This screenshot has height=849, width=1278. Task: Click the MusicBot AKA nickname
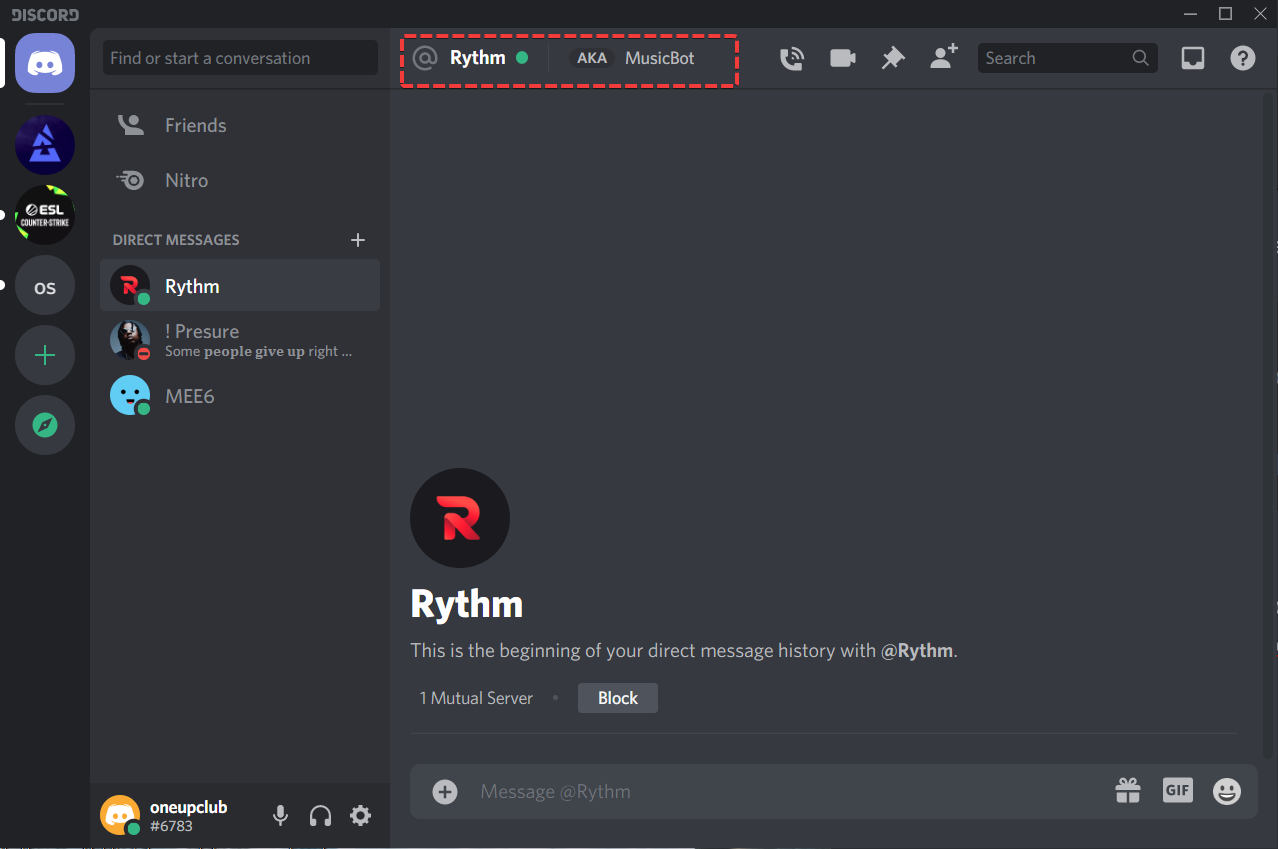pyautogui.click(x=660, y=58)
